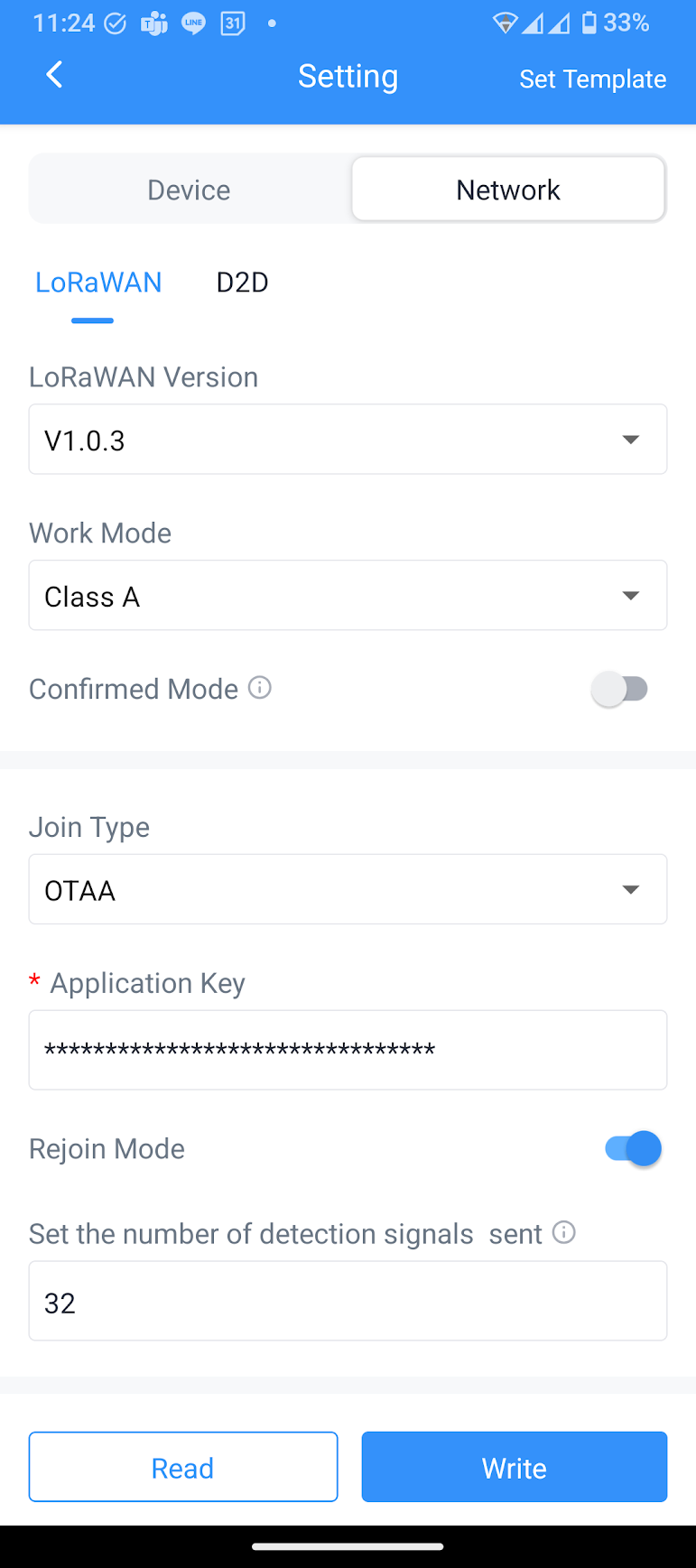
Task: Turn off the Rejoin Mode switch
Action: (633, 1149)
